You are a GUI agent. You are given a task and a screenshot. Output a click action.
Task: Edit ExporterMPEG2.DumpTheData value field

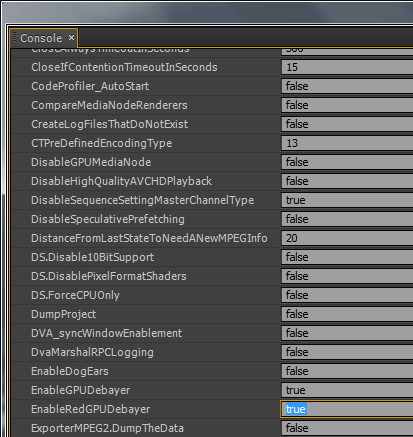[347, 428]
